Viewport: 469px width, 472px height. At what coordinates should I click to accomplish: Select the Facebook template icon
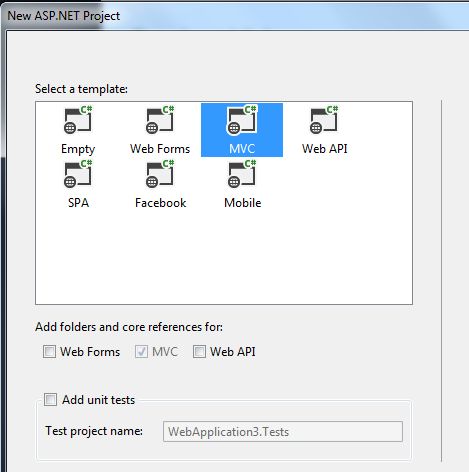pos(160,174)
